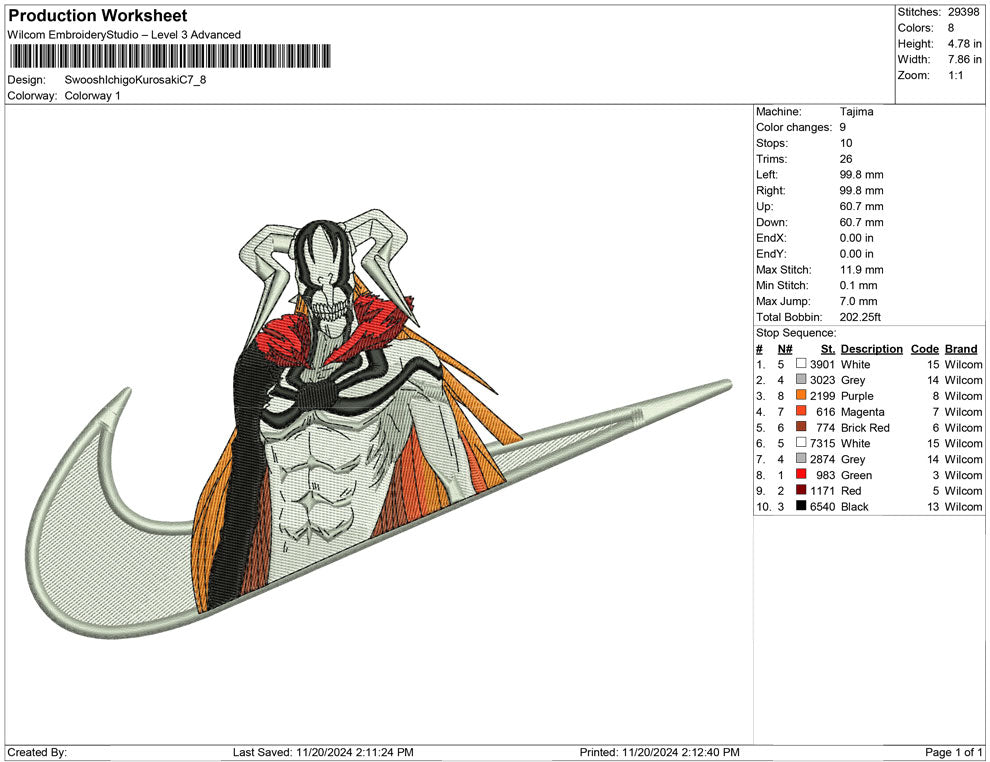Click the white swatch with 3901 stitches
Image resolution: width=990 pixels, height=762 pixels.
[801, 365]
